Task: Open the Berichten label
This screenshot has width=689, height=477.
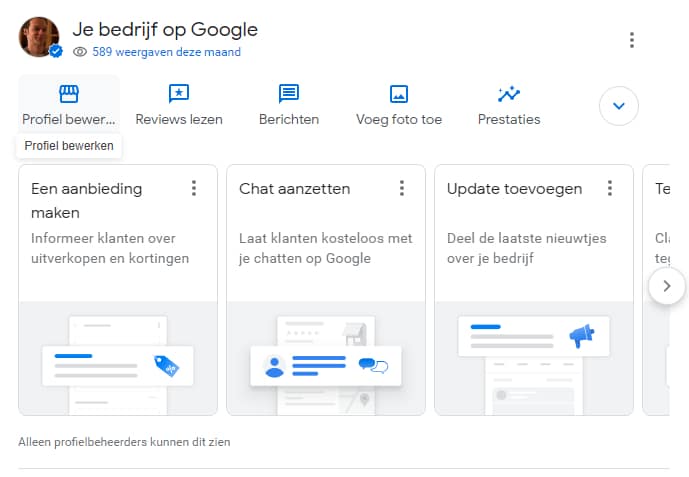Action: coord(289,119)
